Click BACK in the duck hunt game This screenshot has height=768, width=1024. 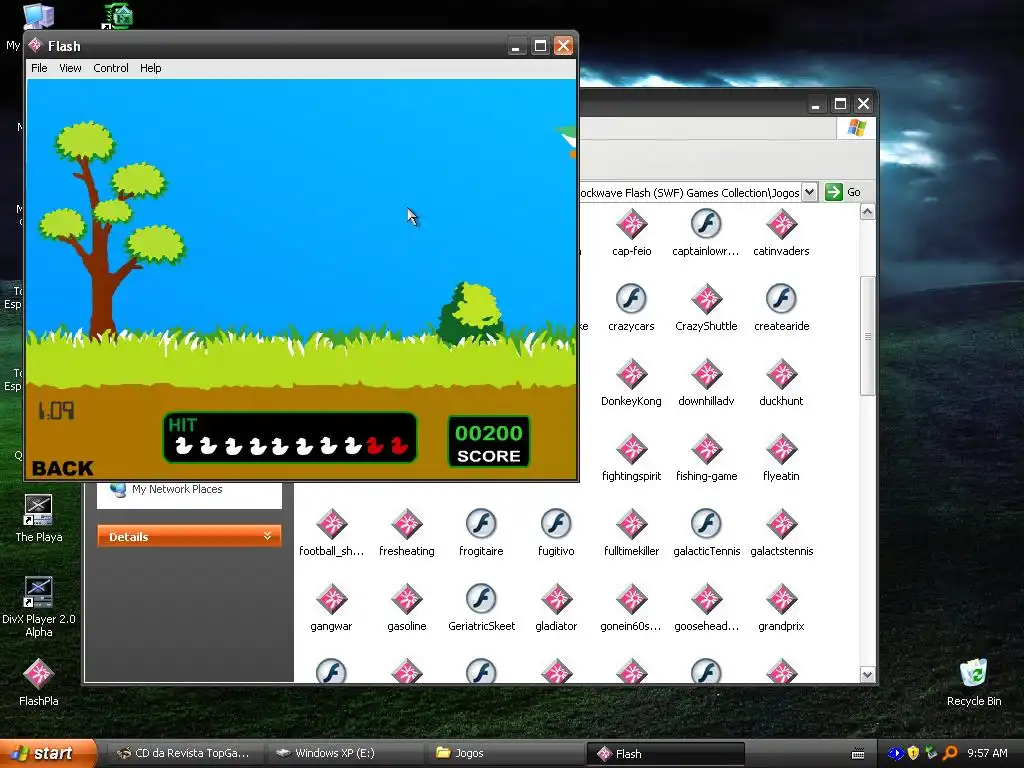point(63,468)
